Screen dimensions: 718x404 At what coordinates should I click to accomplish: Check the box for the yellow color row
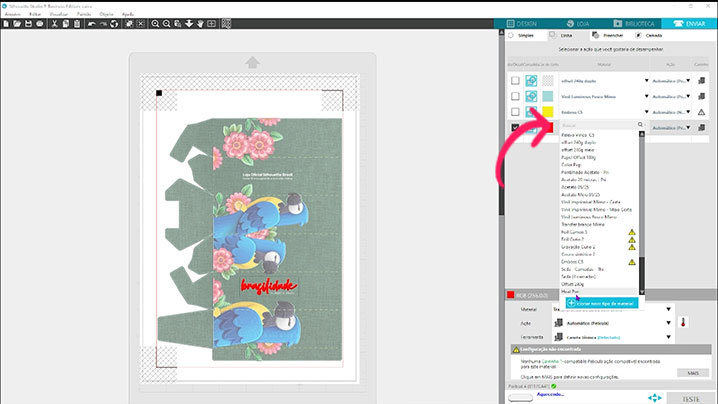coord(515,112)
